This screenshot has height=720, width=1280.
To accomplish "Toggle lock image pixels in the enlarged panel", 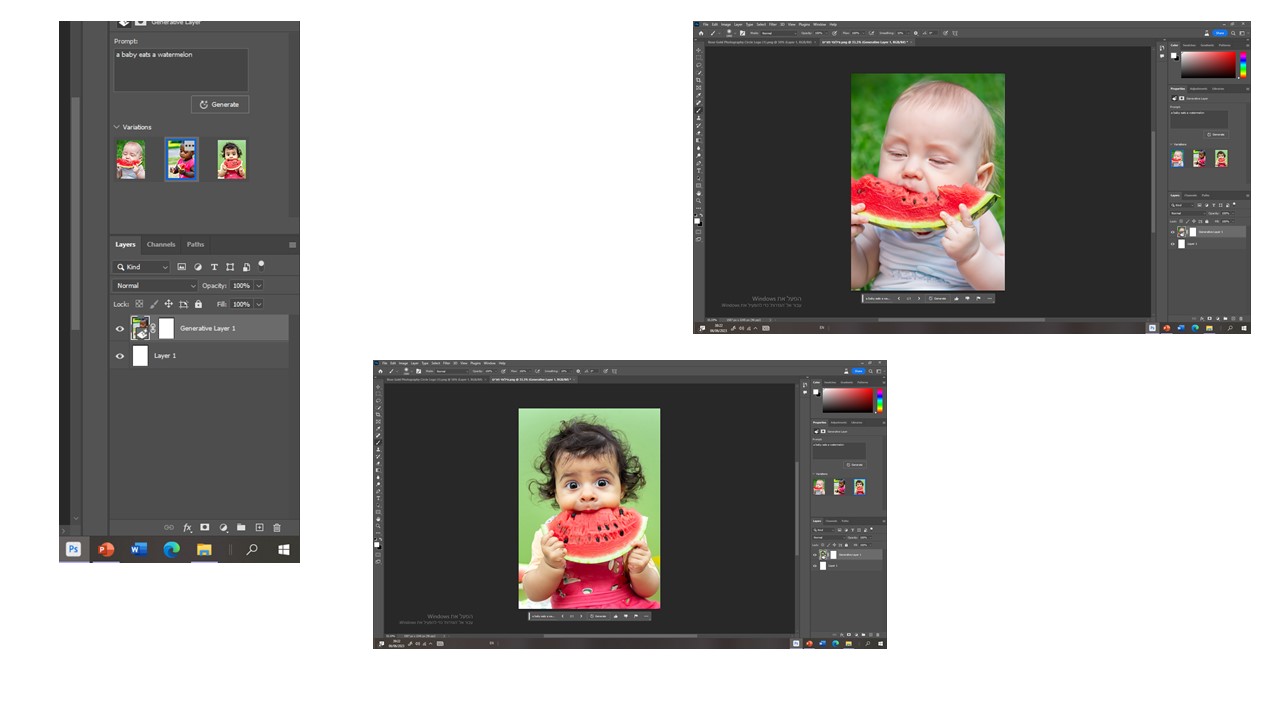I will pyautogui.click(x=154, y=304).
